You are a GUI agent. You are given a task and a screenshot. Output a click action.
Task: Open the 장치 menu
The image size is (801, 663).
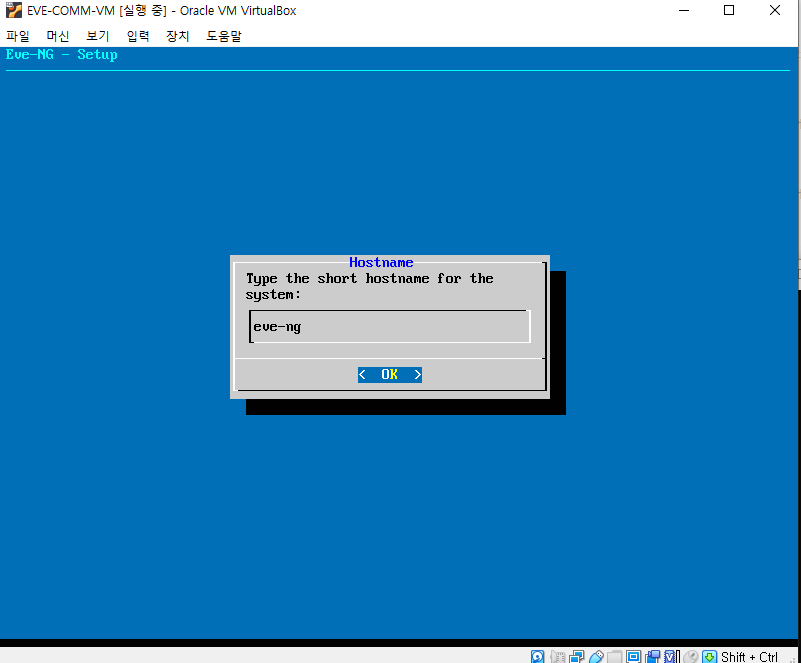(x=177, y=36)
